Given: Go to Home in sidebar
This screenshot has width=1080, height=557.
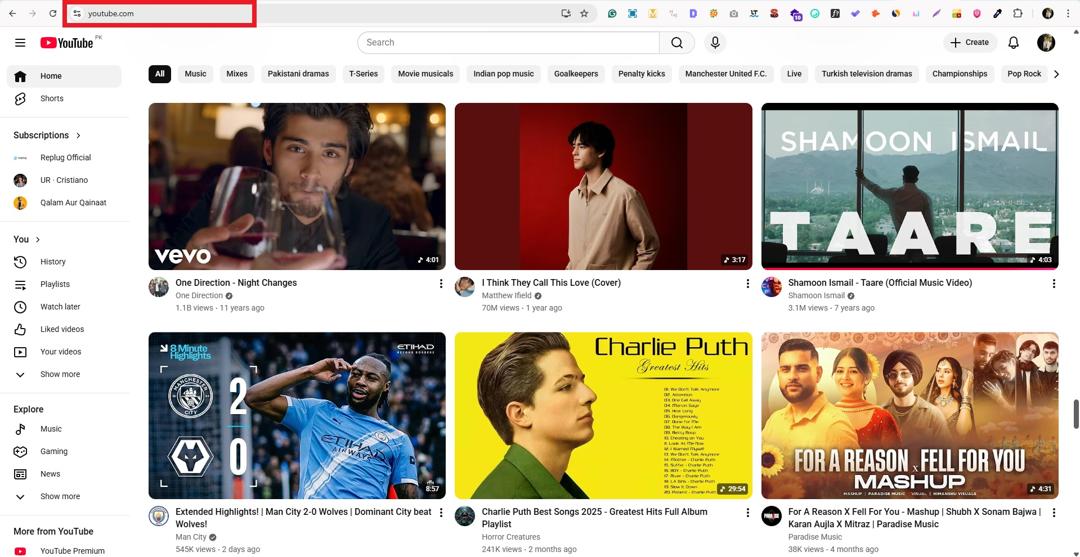Looking at the screenshot, I should tap(64, 76).
